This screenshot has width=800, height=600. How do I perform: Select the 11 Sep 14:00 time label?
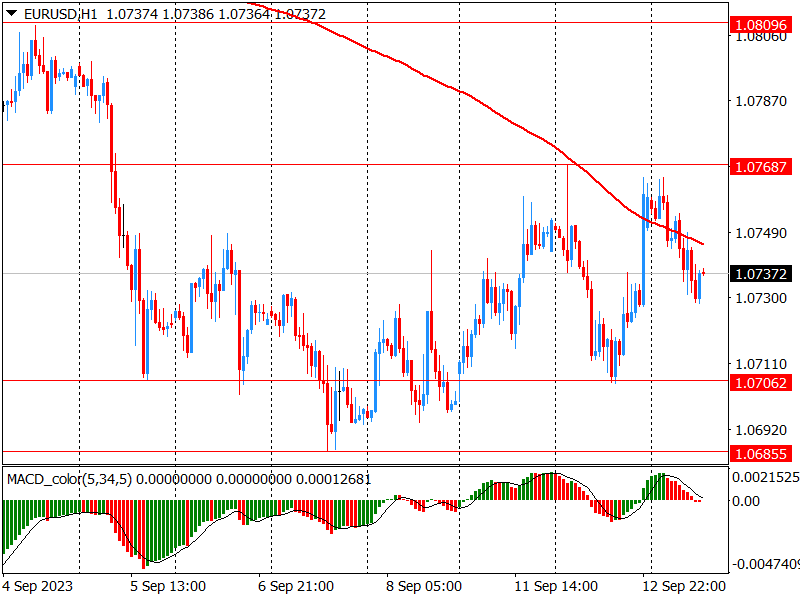point(556,586)
